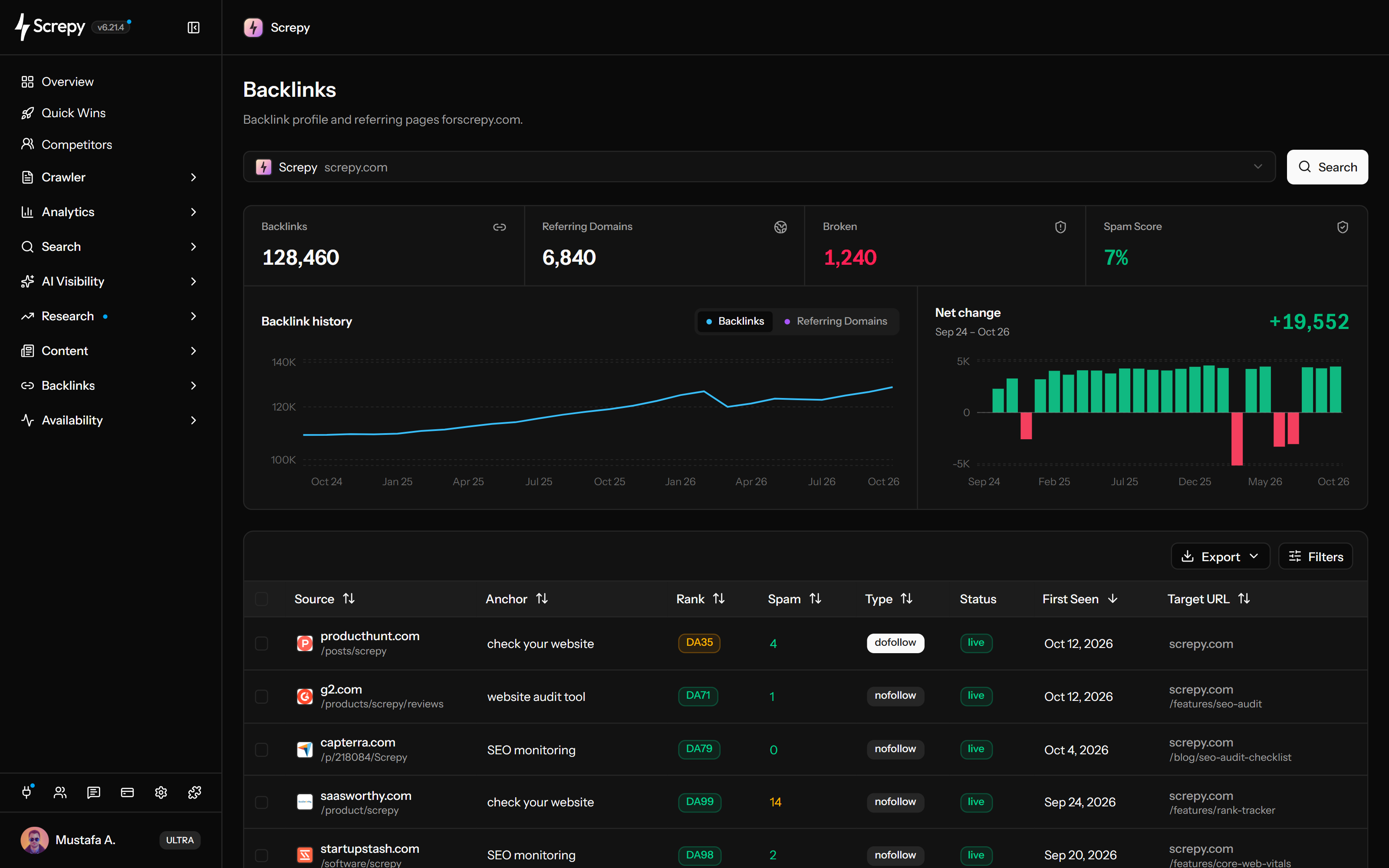Image resolution: width=1389 pixels, height=868 pixels.
Task: Open messages via the chat icon
Action: 94,792
